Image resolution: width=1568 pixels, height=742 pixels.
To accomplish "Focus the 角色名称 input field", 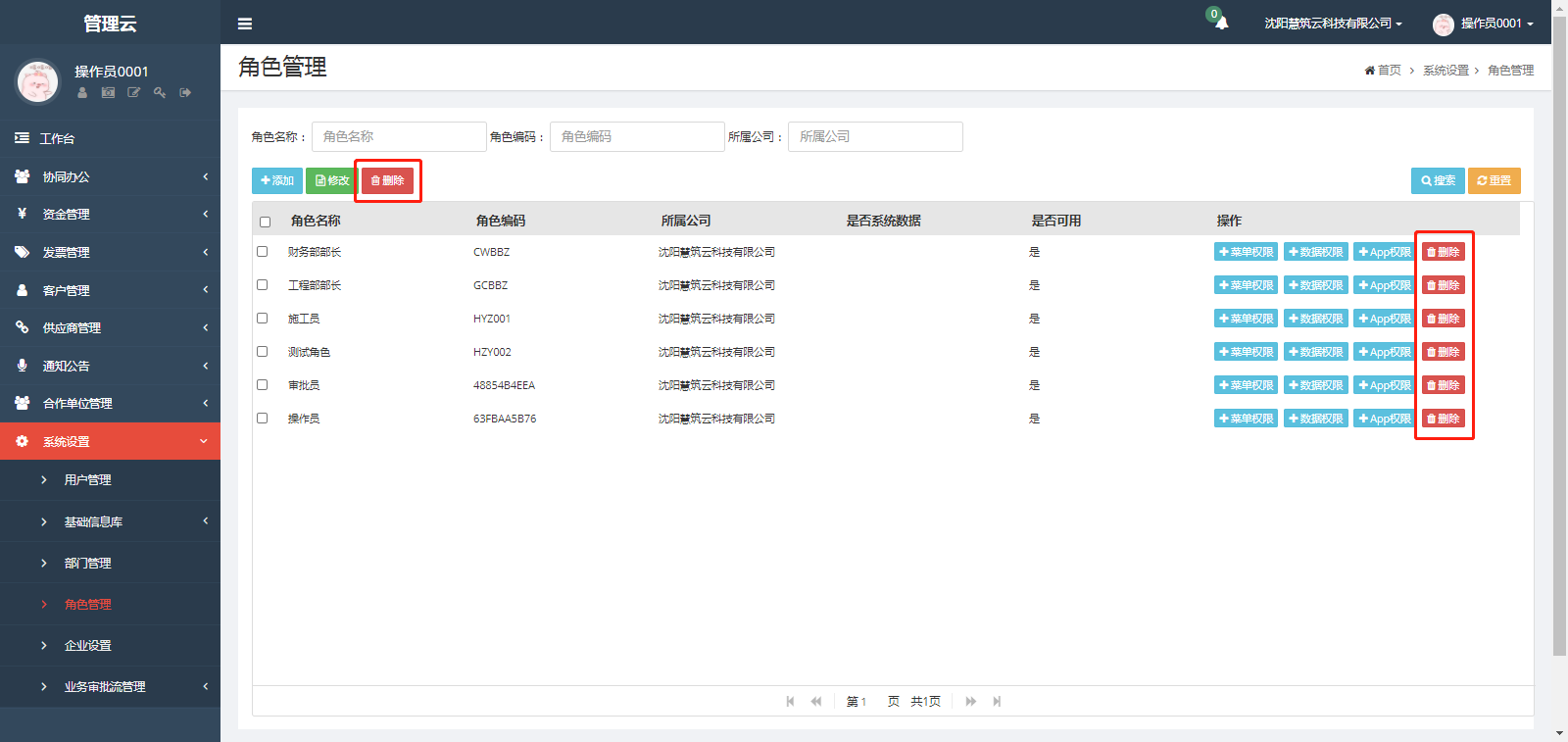I will coord(399,136).
